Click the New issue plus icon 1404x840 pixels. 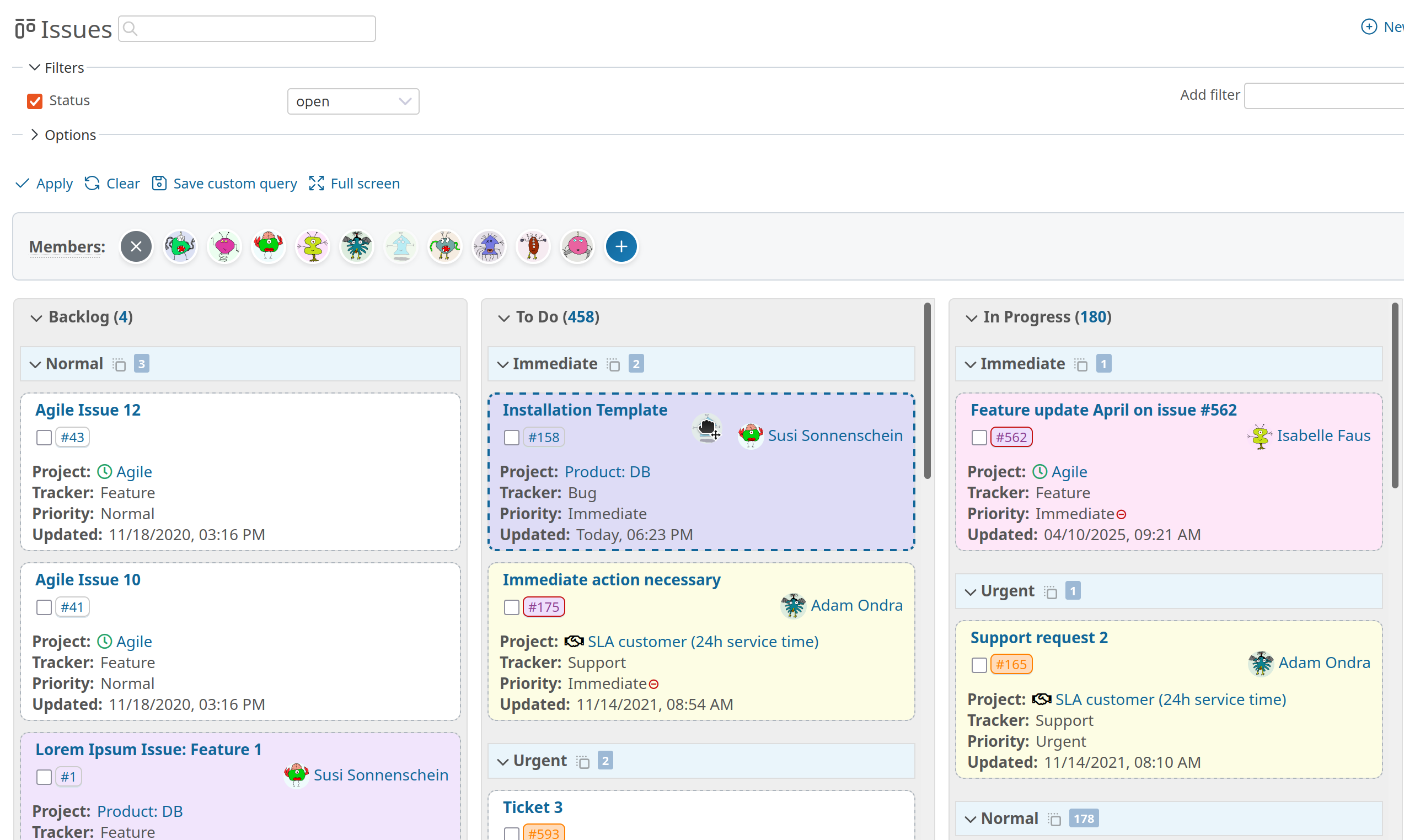click(1369, 26)
